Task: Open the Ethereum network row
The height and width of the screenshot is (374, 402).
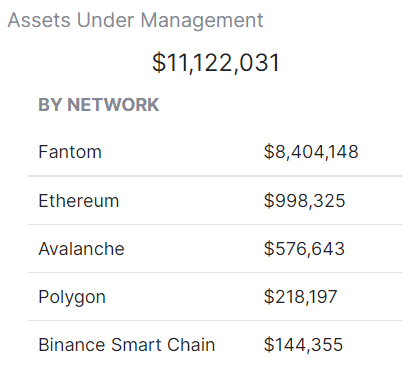Action: click(x=215, y=201)
